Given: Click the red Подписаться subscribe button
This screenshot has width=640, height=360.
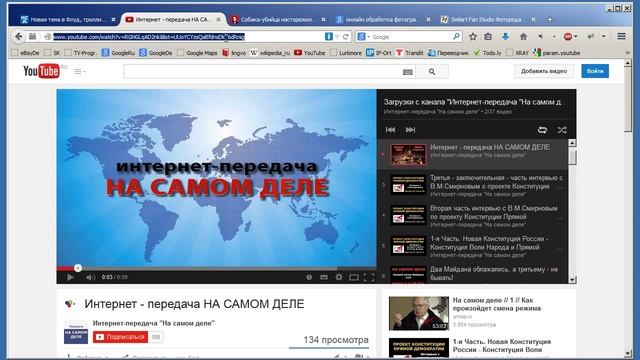Looking at the screenshot, I should click(x=120, y=337).
